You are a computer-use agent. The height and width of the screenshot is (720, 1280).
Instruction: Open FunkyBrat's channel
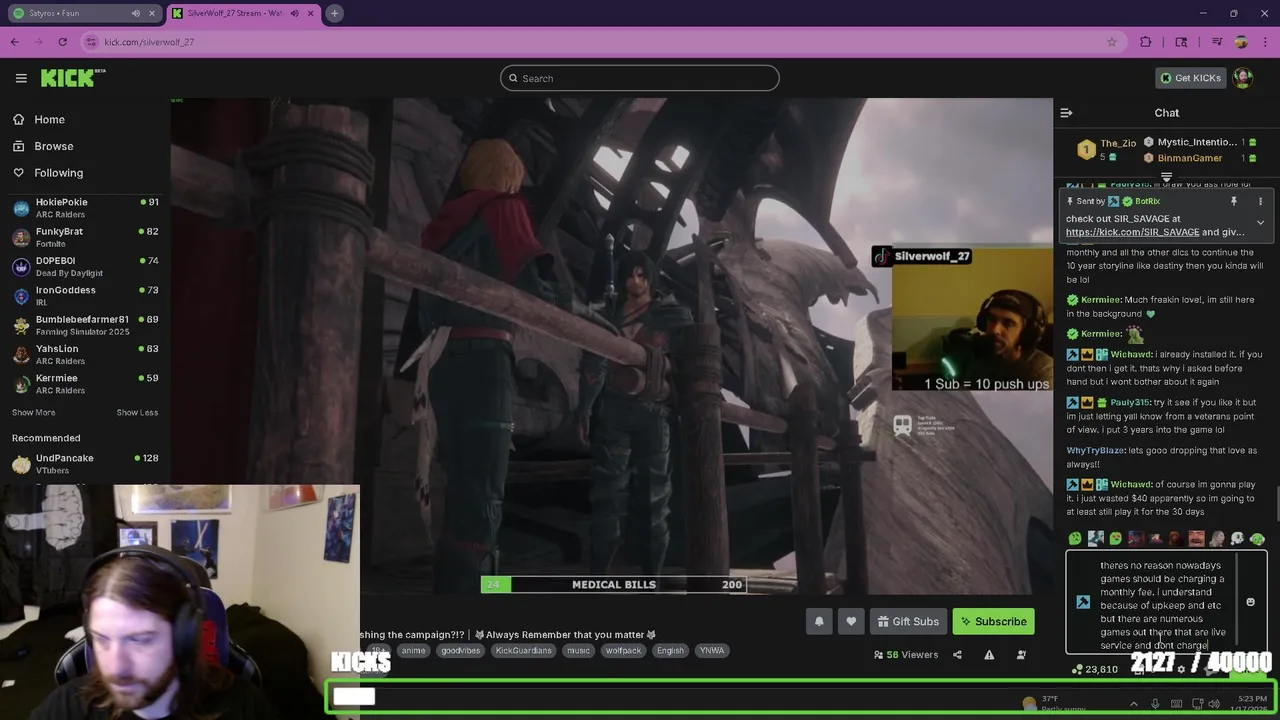(85, 237)
